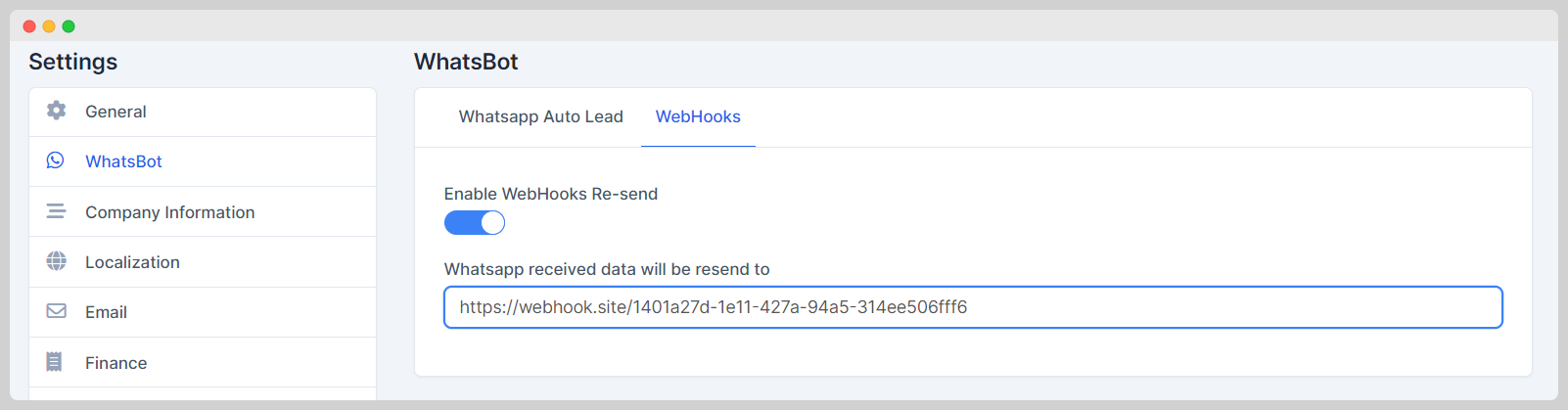Disable the WebHooks Re-send toggle
This screenshot has height=410, width=1568.
pyautogui.click(x=475, y=223)
